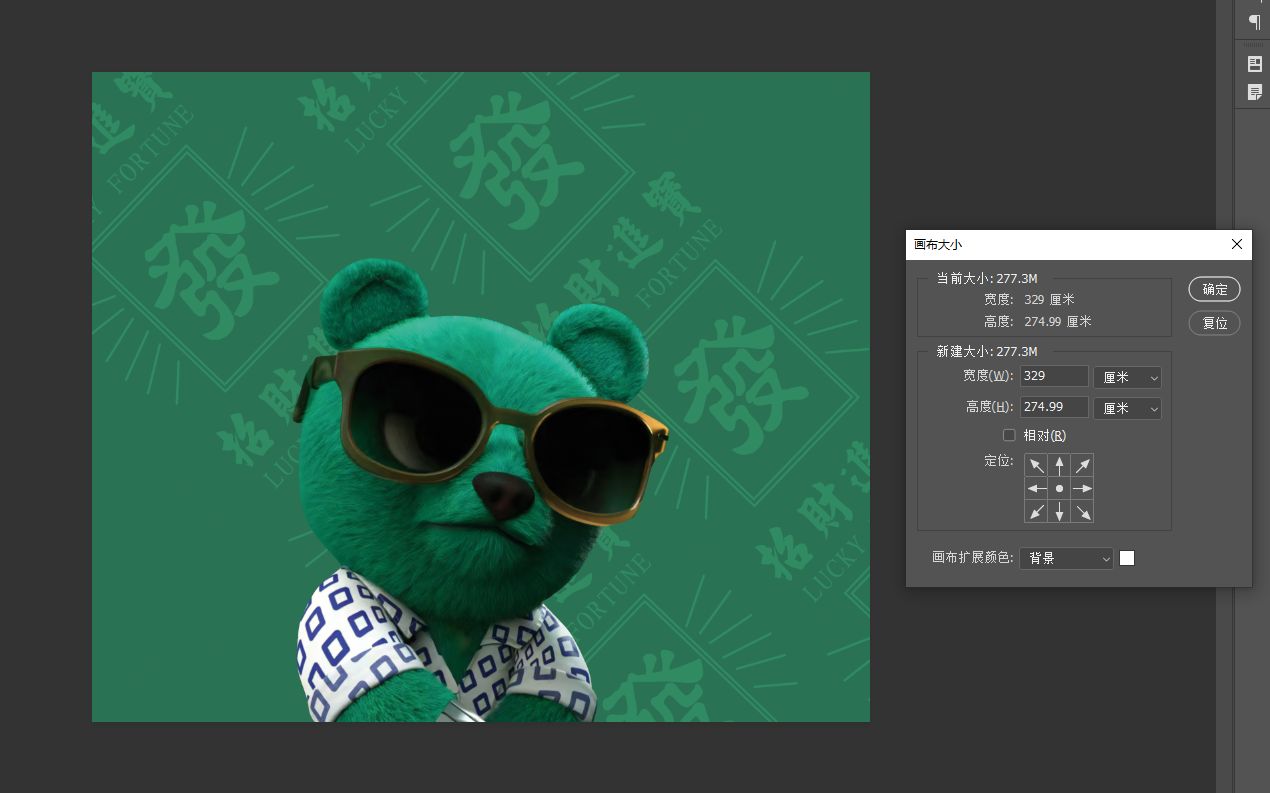The height and width of the screenshot is (793, 1270).
Task: Focus the 高度 height input field
Action: point(1054,407)
